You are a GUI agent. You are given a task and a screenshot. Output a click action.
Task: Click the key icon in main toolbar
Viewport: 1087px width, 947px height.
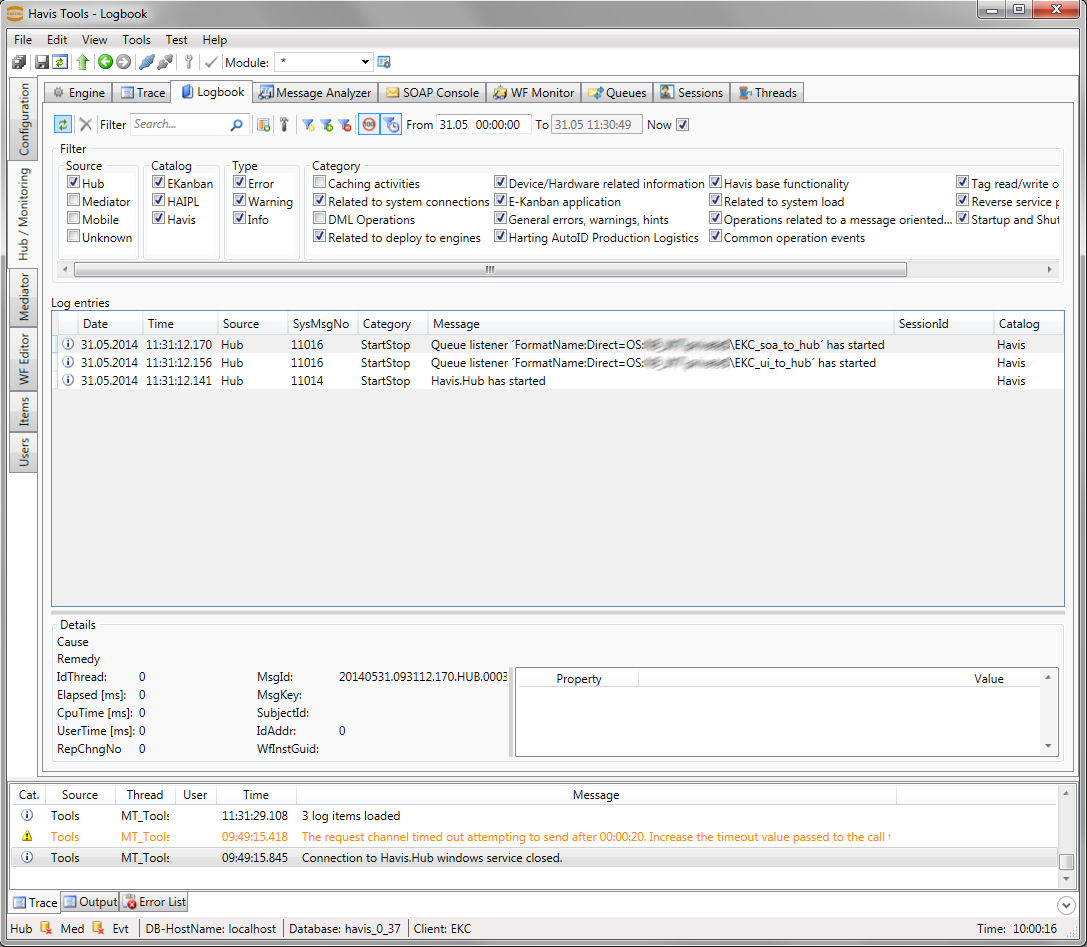(188, 63)
